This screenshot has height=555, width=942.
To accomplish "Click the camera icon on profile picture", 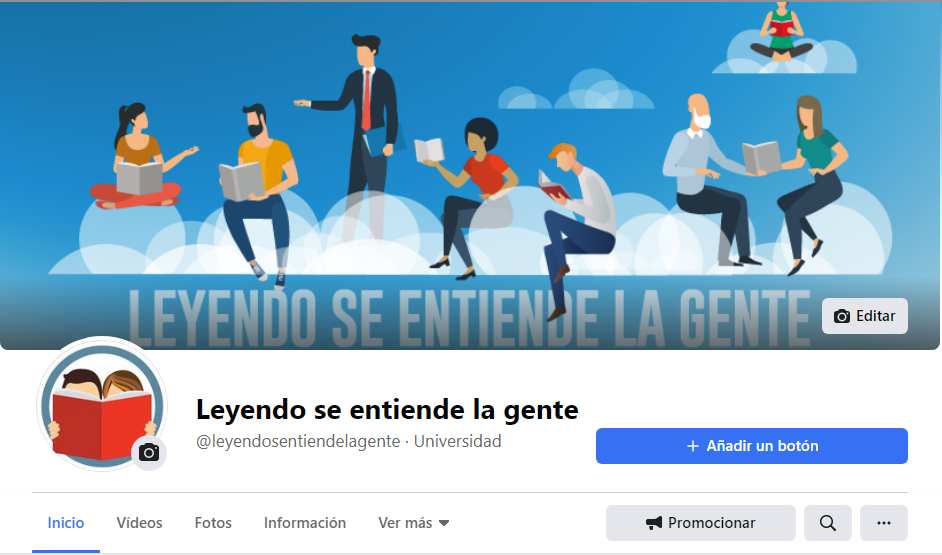I will (x=149, y=452).
